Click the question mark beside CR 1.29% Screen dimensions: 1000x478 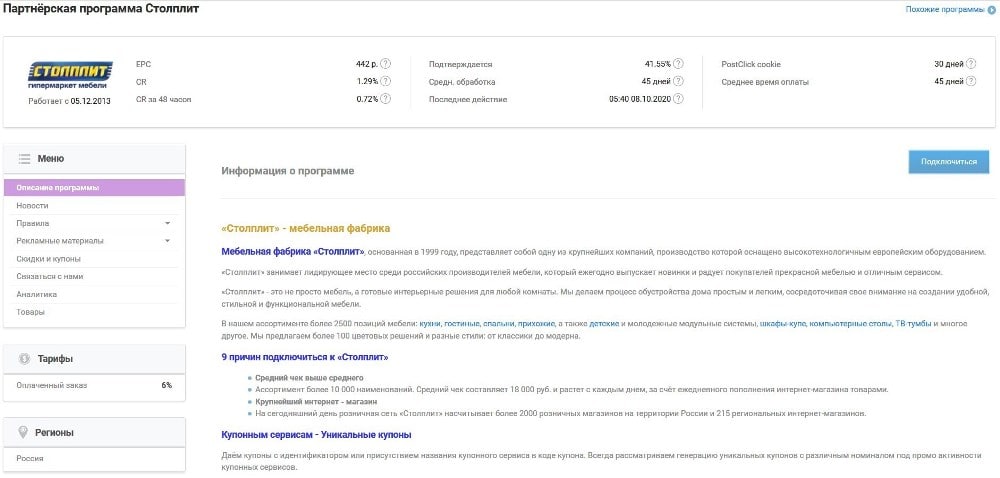(x=385, y=81)
